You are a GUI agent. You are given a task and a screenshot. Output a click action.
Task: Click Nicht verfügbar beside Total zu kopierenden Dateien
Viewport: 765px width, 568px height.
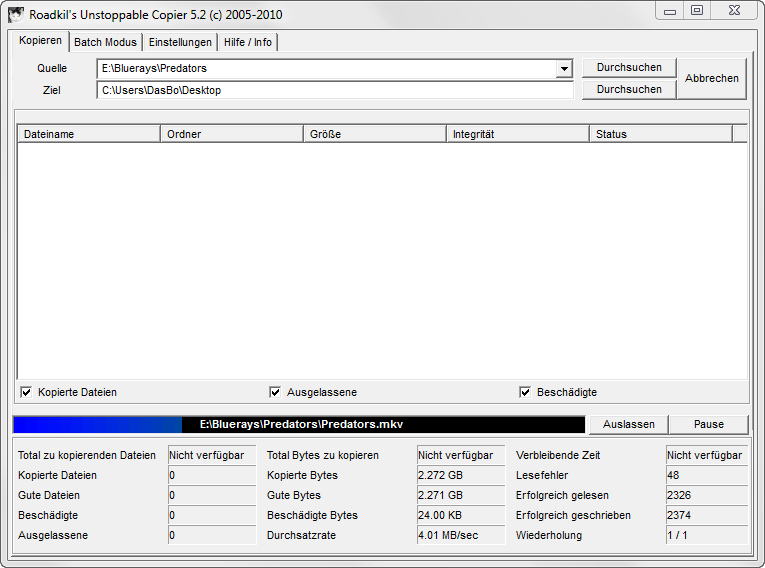pos(212,455)
